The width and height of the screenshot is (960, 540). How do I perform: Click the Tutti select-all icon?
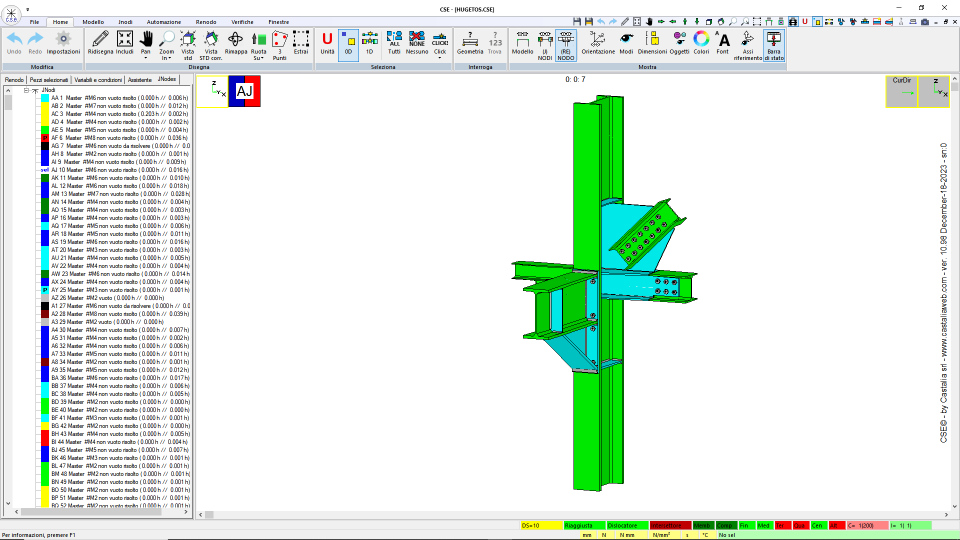394,43
